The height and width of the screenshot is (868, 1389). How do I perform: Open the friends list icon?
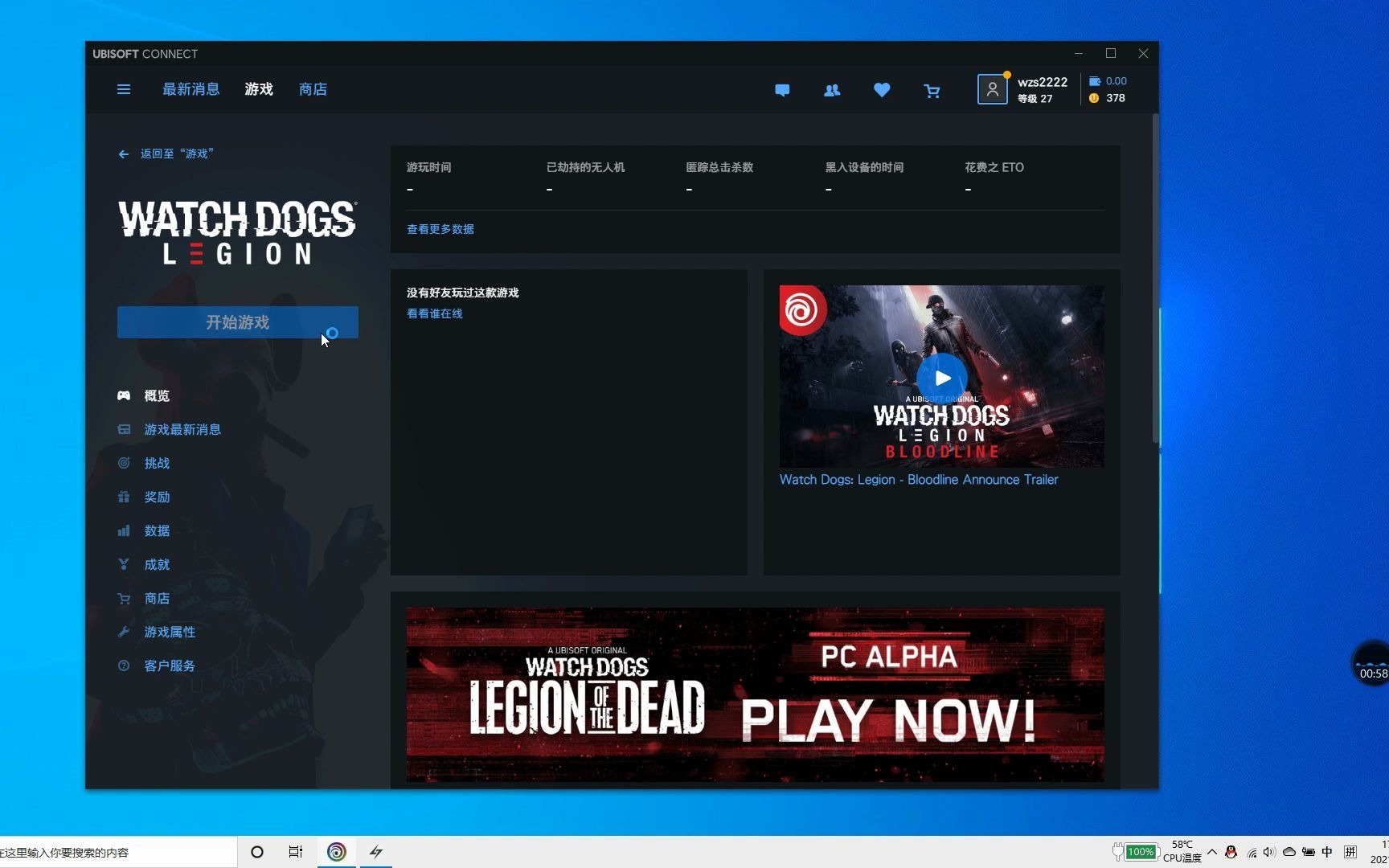[x=832, y=90]
